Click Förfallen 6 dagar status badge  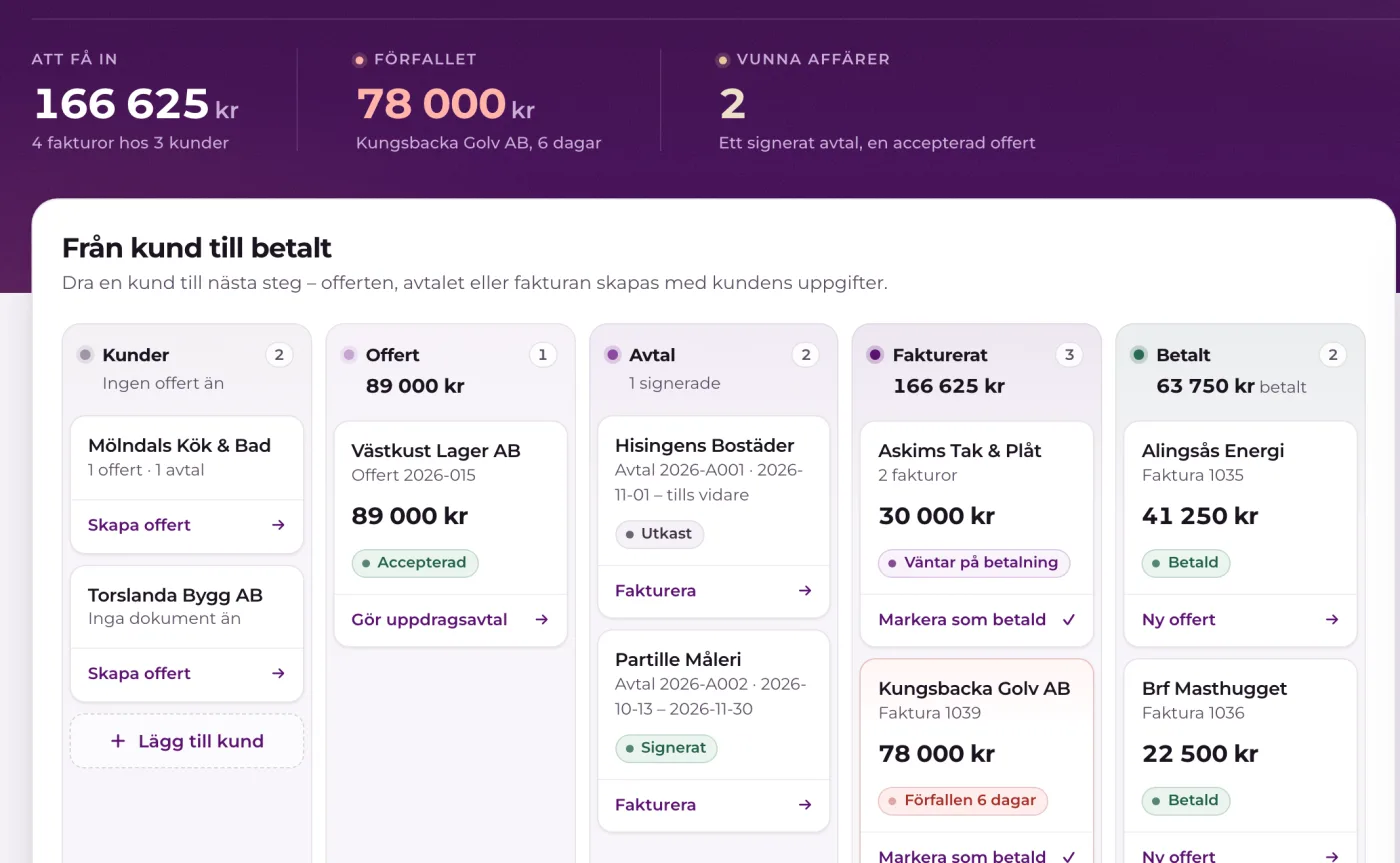pos(963,801)
